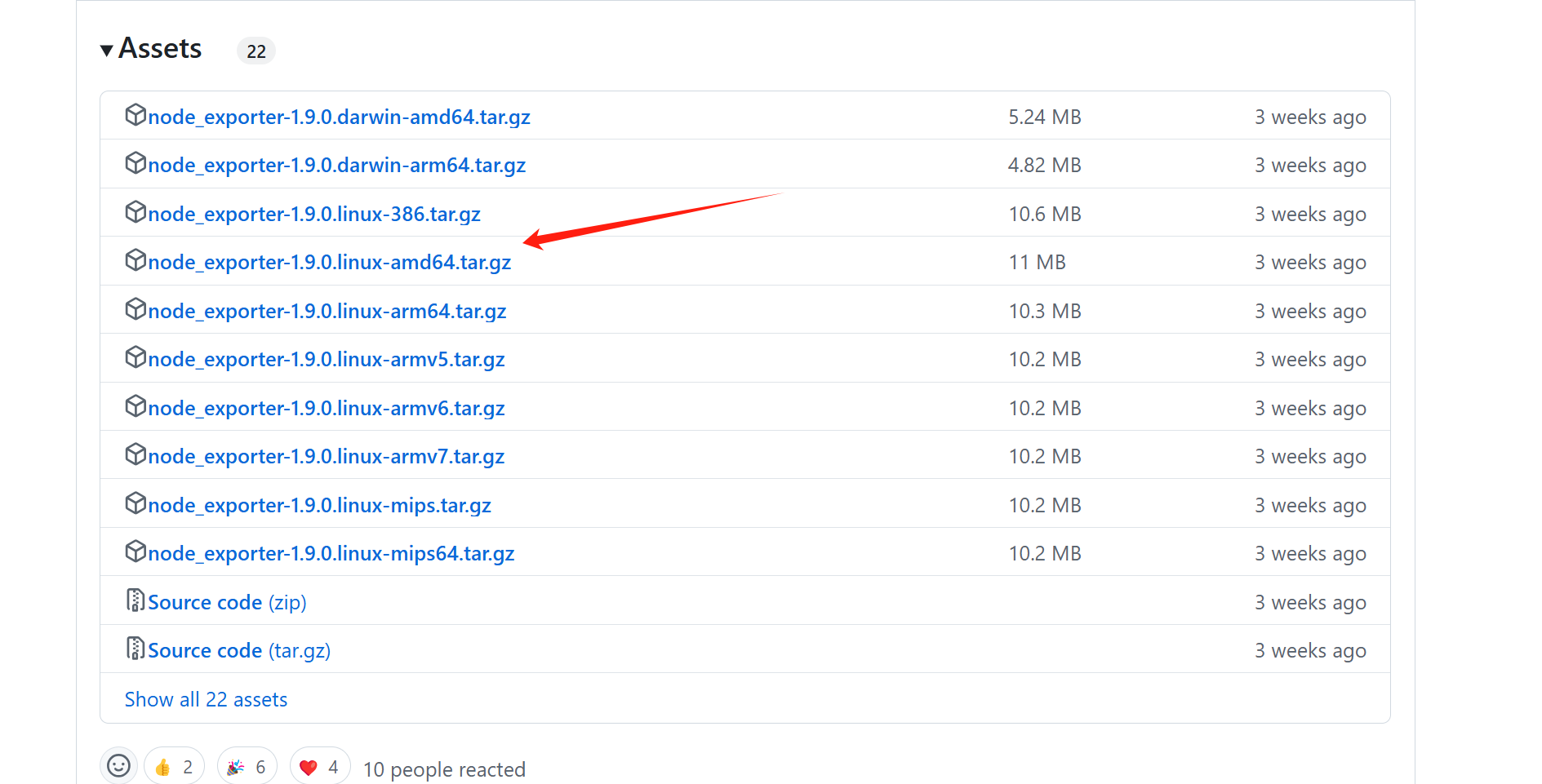Click the Assets heading text
Image resolution: width=1542 pixels, height=784 pixels.
coord(160,49)
